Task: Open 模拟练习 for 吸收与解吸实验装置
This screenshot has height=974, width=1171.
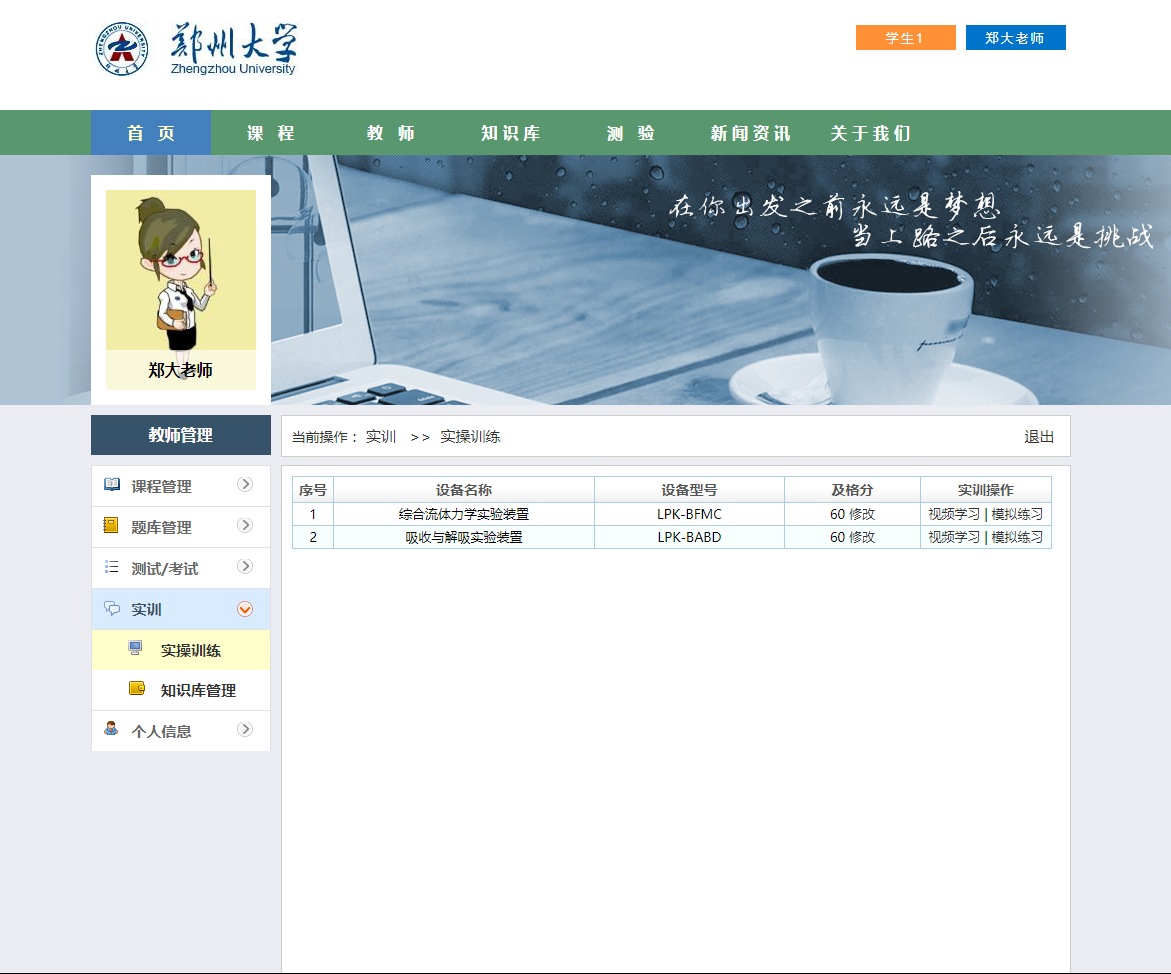Action: (x=1017, y=537)
